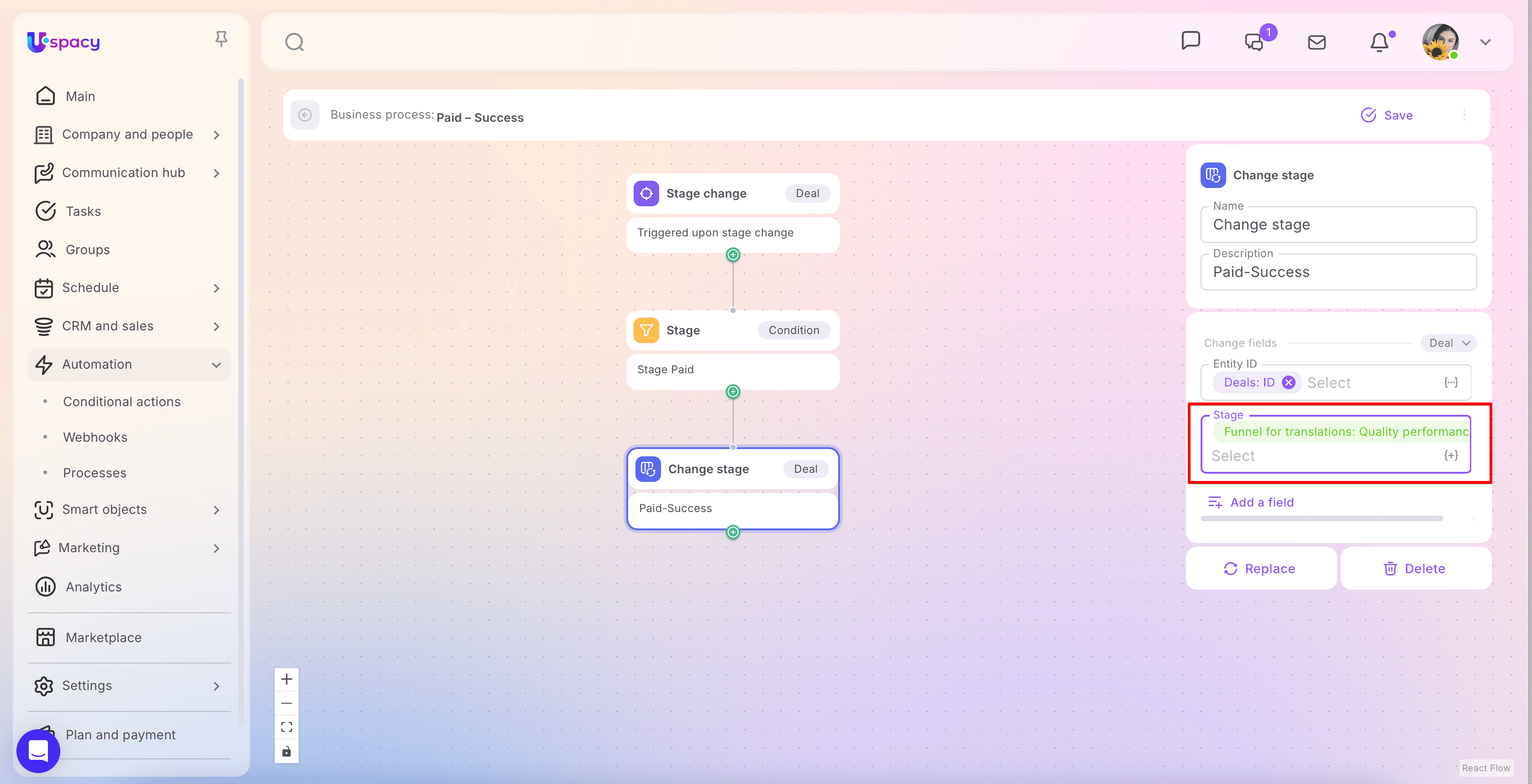This screenshot has height=784, width=1532.
Task: Go to Processes menu item
Action: [94, 472]
